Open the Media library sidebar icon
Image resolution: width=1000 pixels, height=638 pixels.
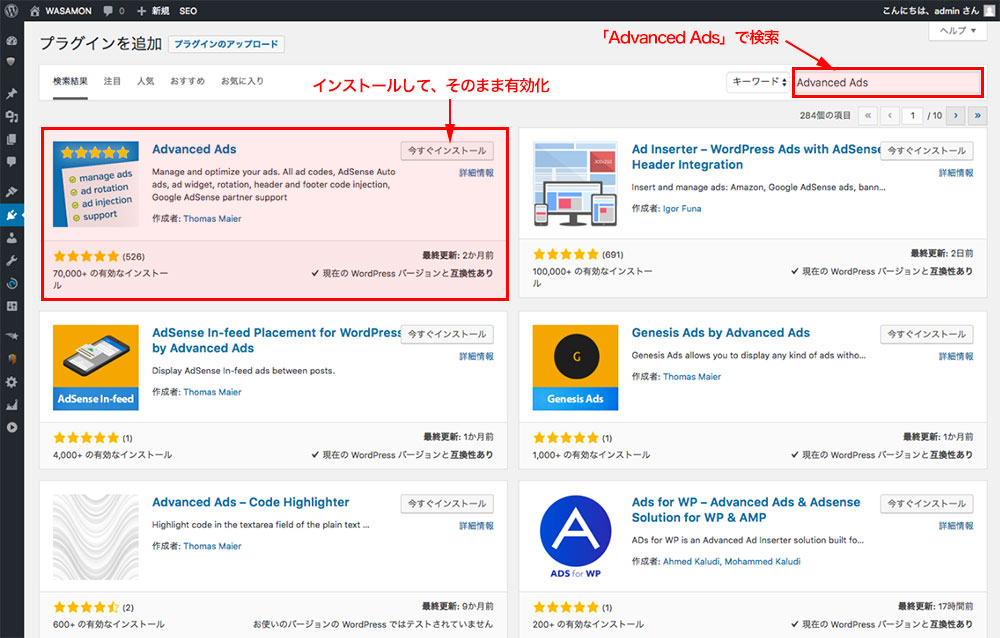click(x=11, y=117)
